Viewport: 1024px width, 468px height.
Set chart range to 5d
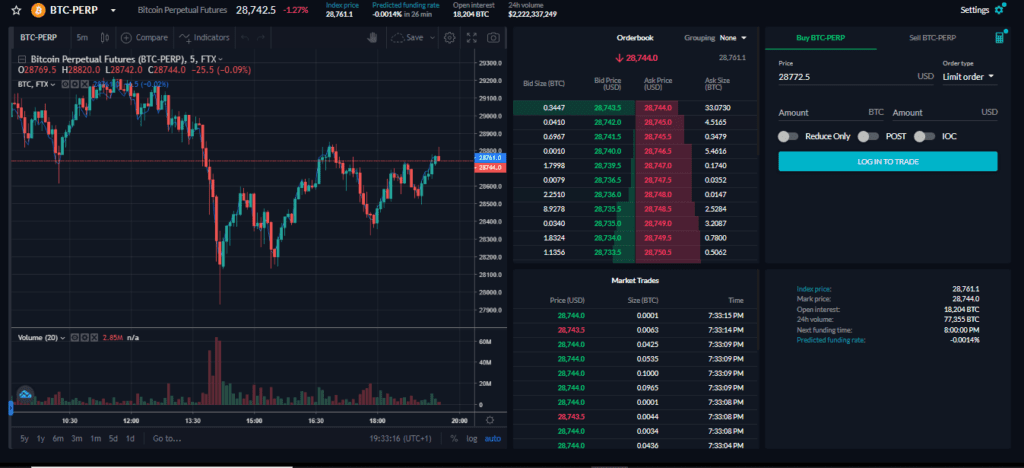pos(113,438)
